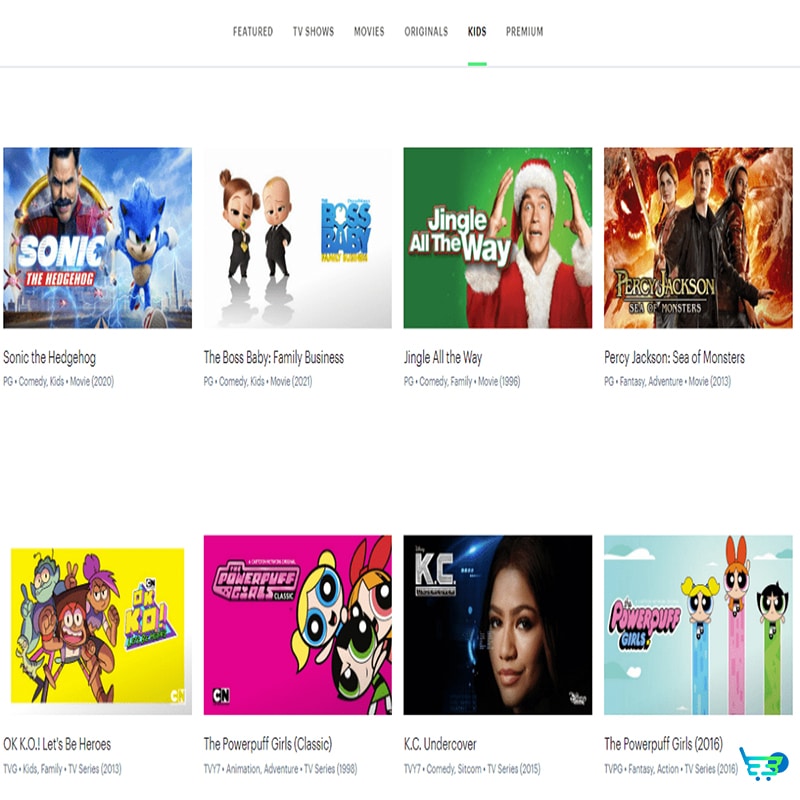Click the Powerpuff Girls Classic poster

[297, 625]
